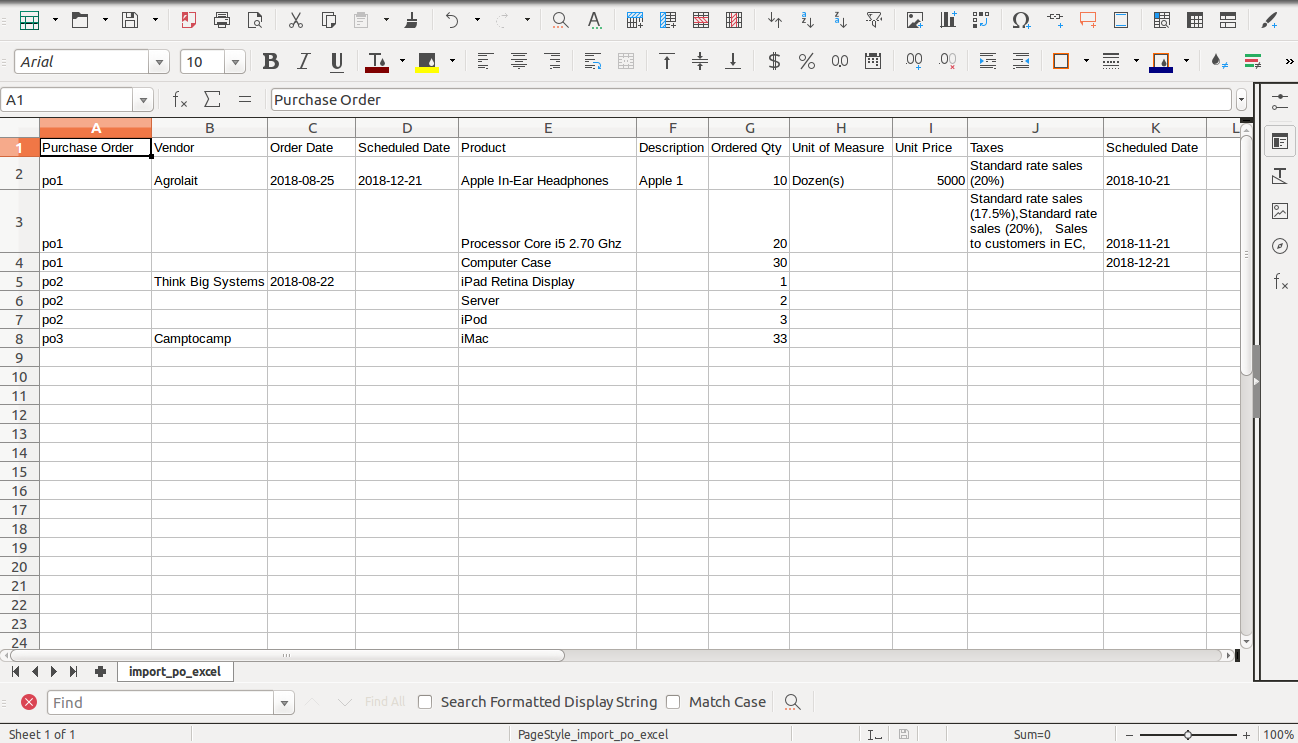Click the Merge and Center Cells icon
The height and width of the screenshot is (743, 1298).
pos(626,62)
